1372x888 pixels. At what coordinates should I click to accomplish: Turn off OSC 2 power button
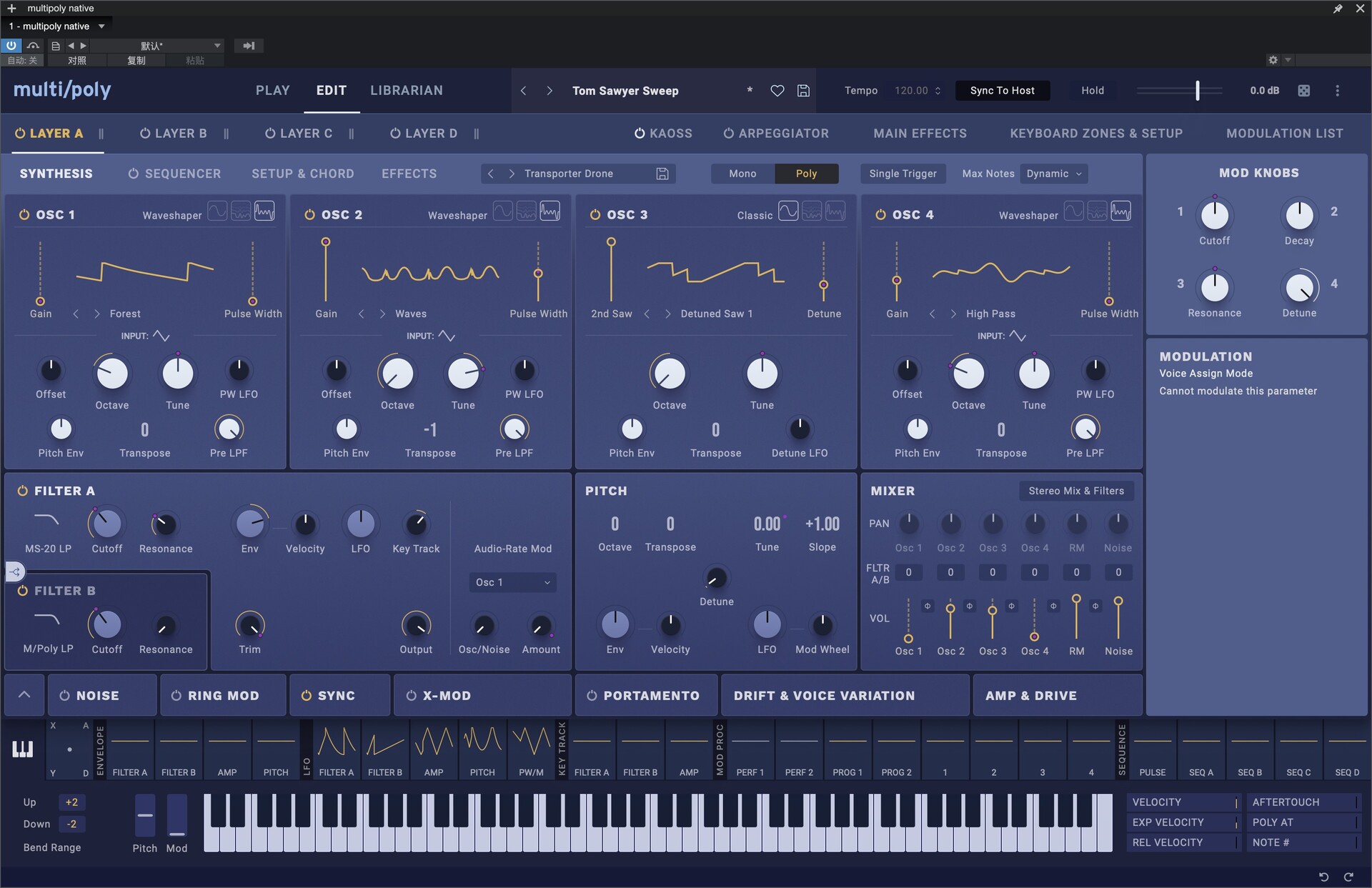[309, 214]
